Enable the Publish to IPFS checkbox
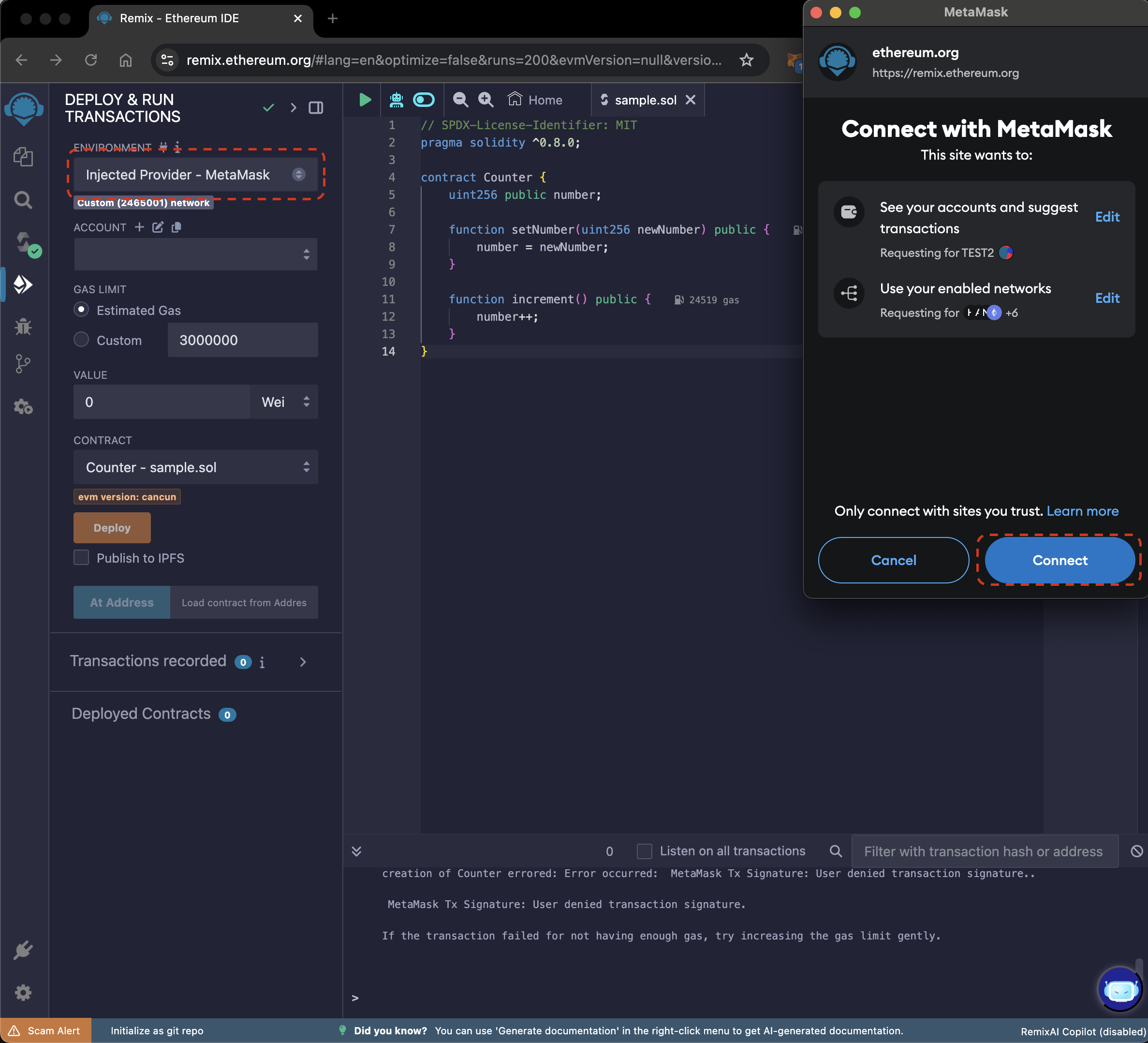This screenshot has width=1148, height=1043. [x=81, y=558]
